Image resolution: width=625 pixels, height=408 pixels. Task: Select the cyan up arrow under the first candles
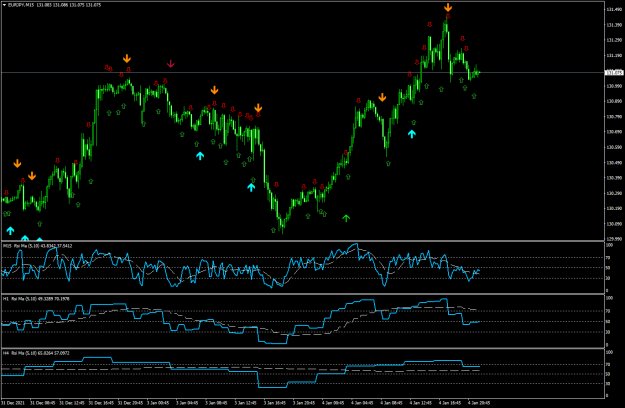click(x=10, y=230)
